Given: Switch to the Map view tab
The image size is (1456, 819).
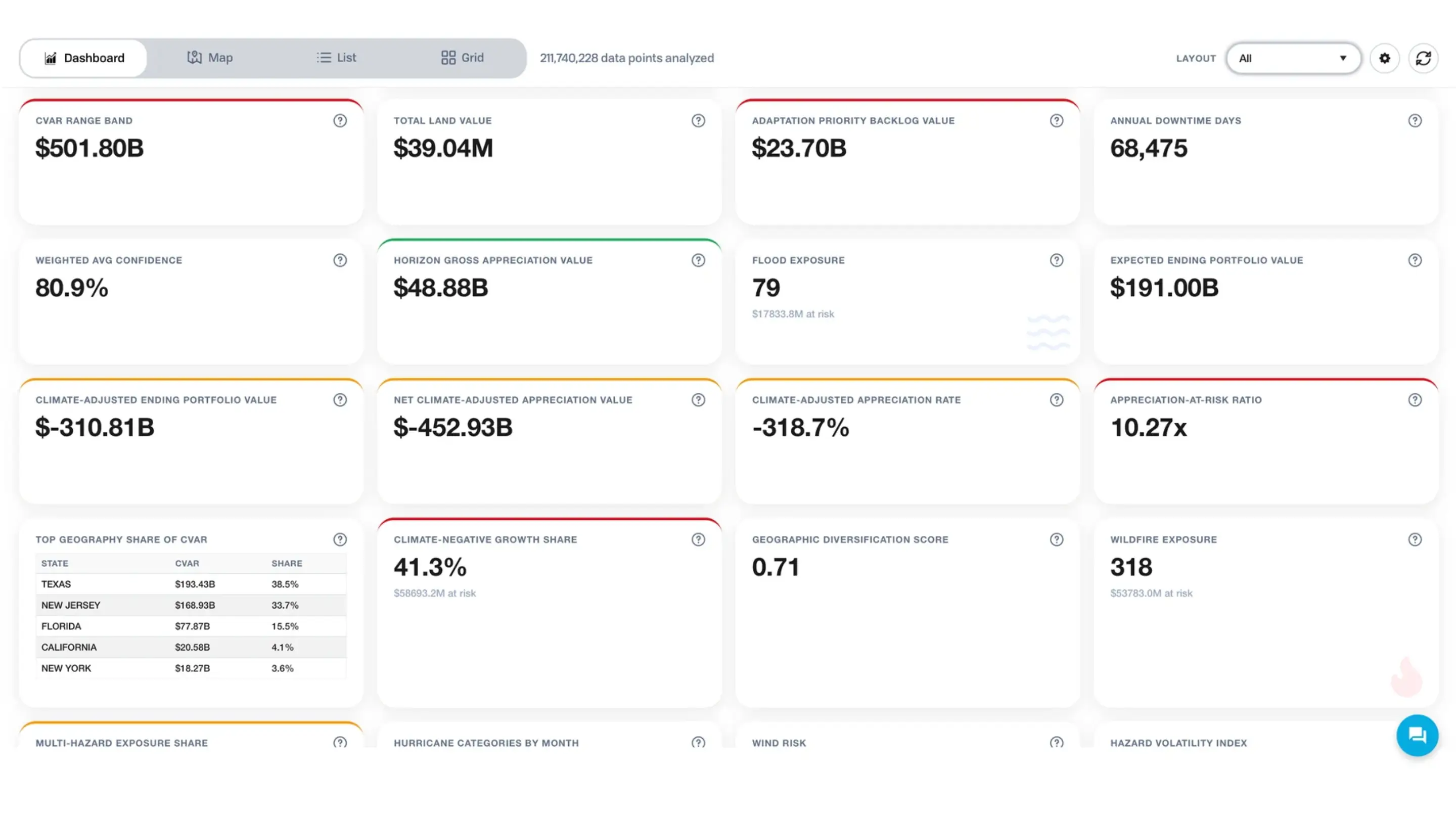Looking at the screenshot, I should coord(210,58).
